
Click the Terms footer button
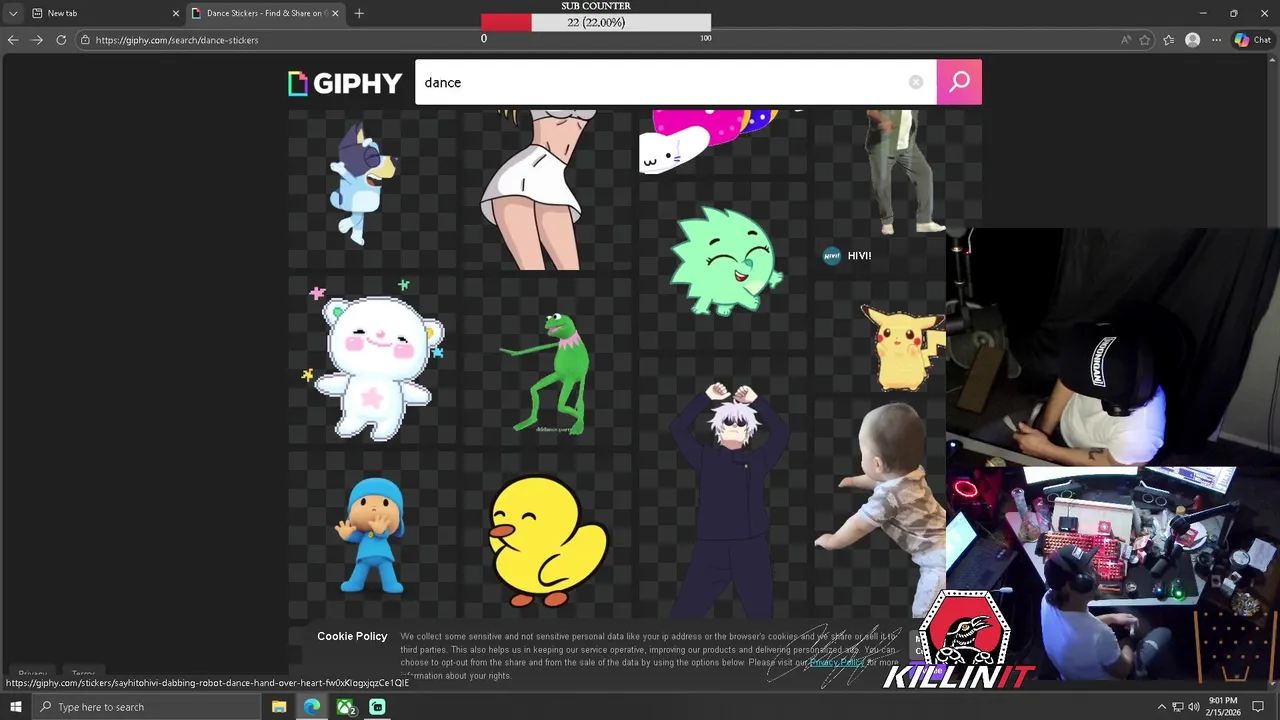[83, 674]
